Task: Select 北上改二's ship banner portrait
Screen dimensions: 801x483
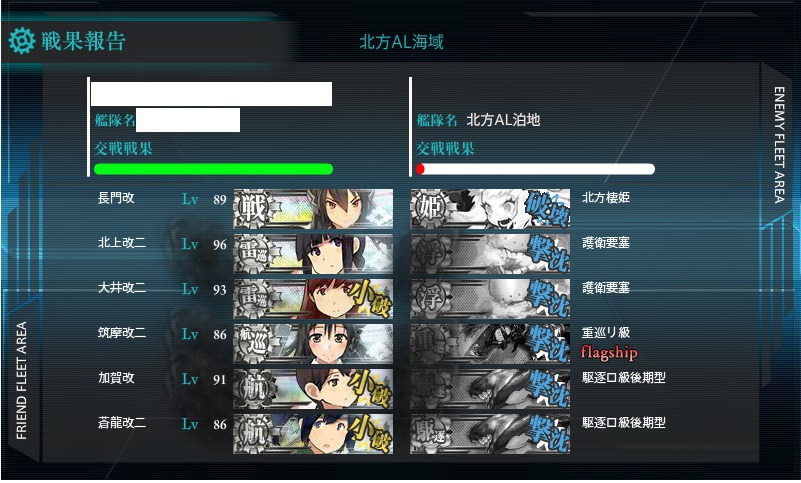Action: 313,254
